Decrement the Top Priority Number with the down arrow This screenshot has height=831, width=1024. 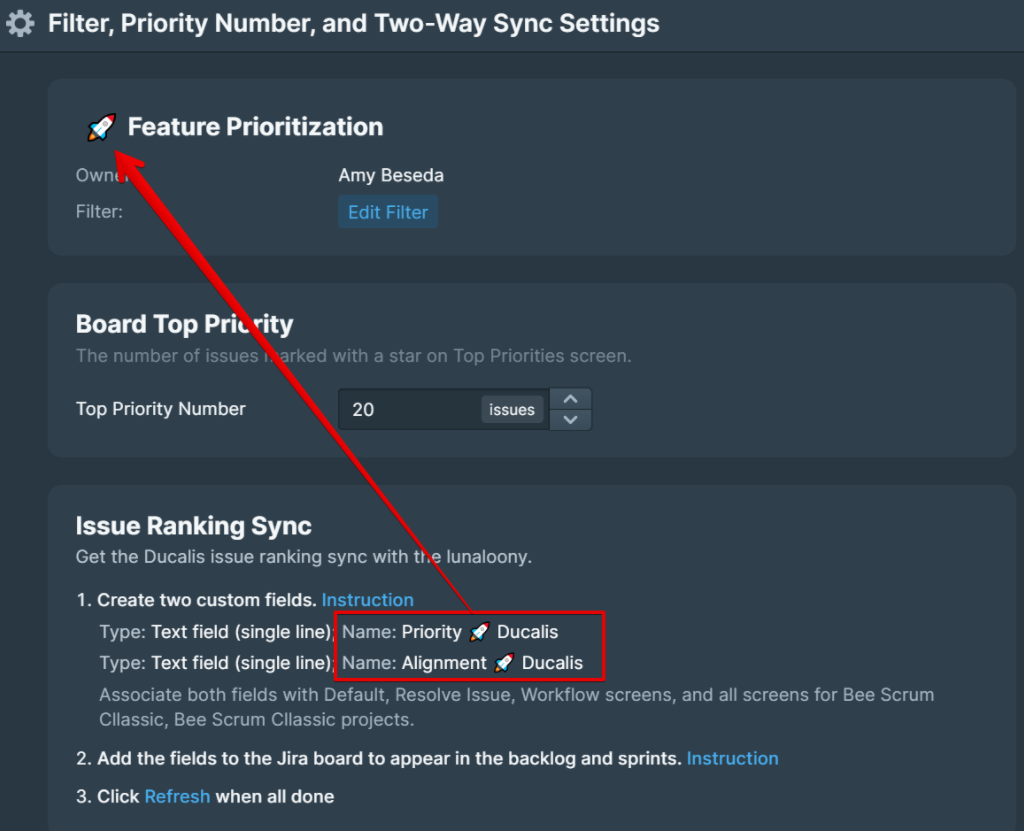[x=570, y=419]
